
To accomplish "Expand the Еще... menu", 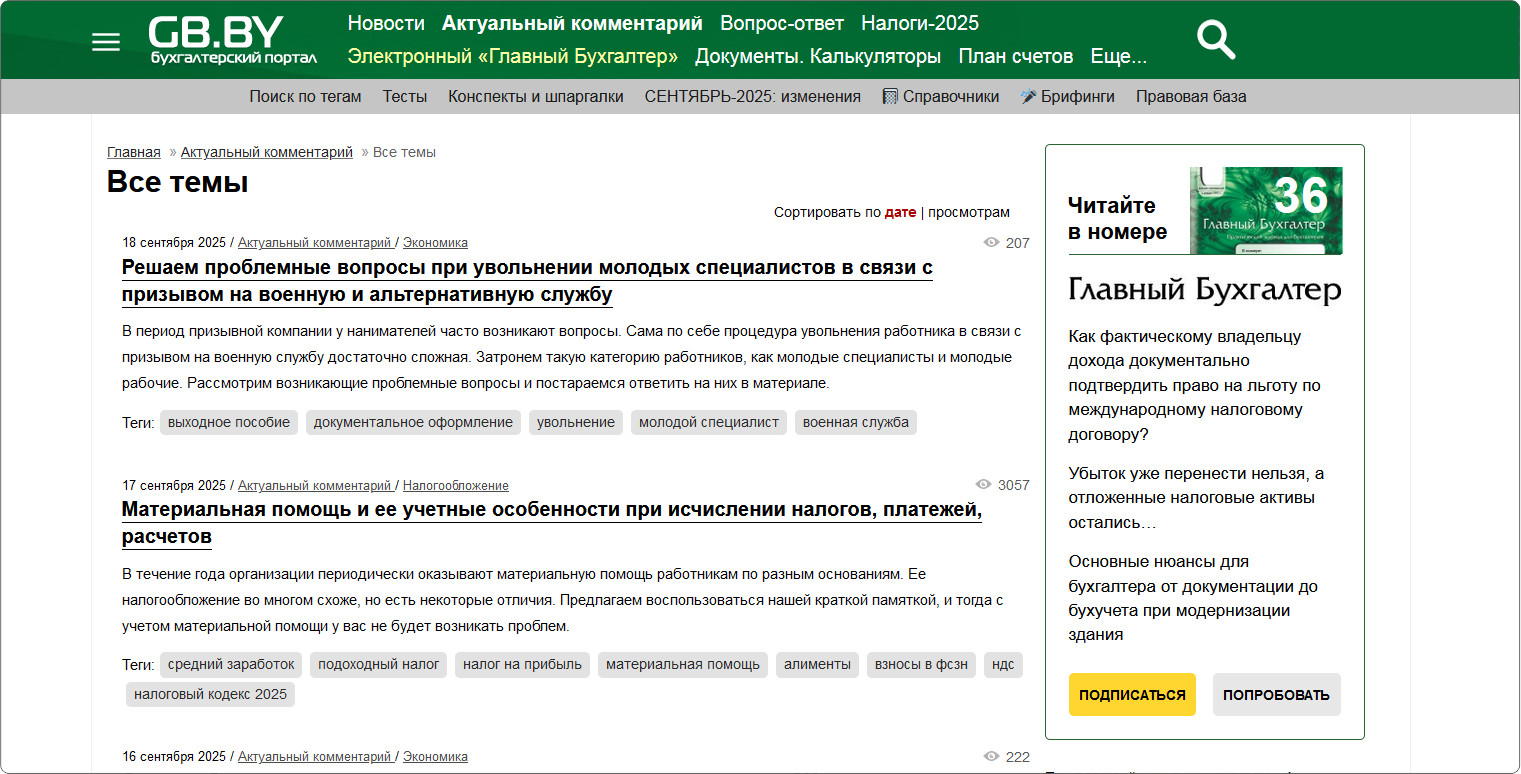I will pyautogui.click(x=1118, y=57).
